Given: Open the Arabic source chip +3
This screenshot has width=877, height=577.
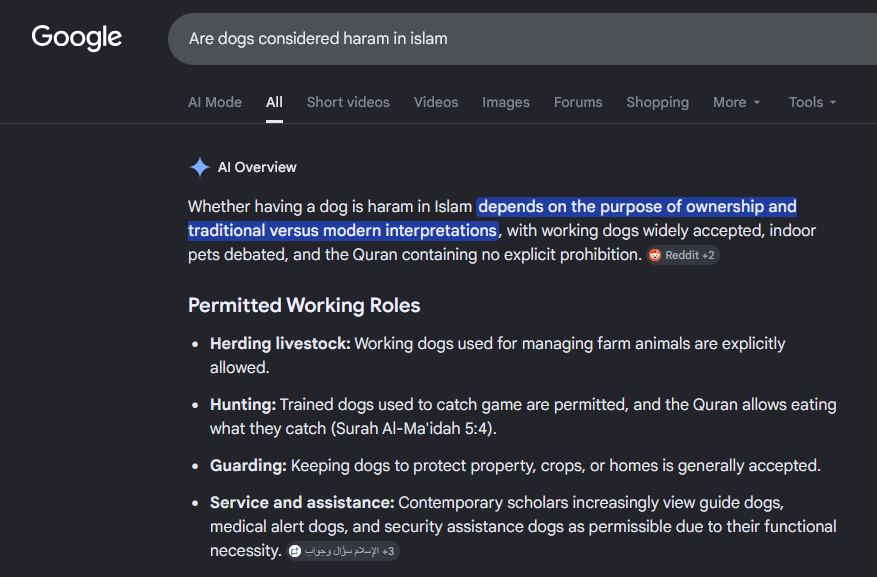Looking at the screenshot, I should (x=343, y=551).
